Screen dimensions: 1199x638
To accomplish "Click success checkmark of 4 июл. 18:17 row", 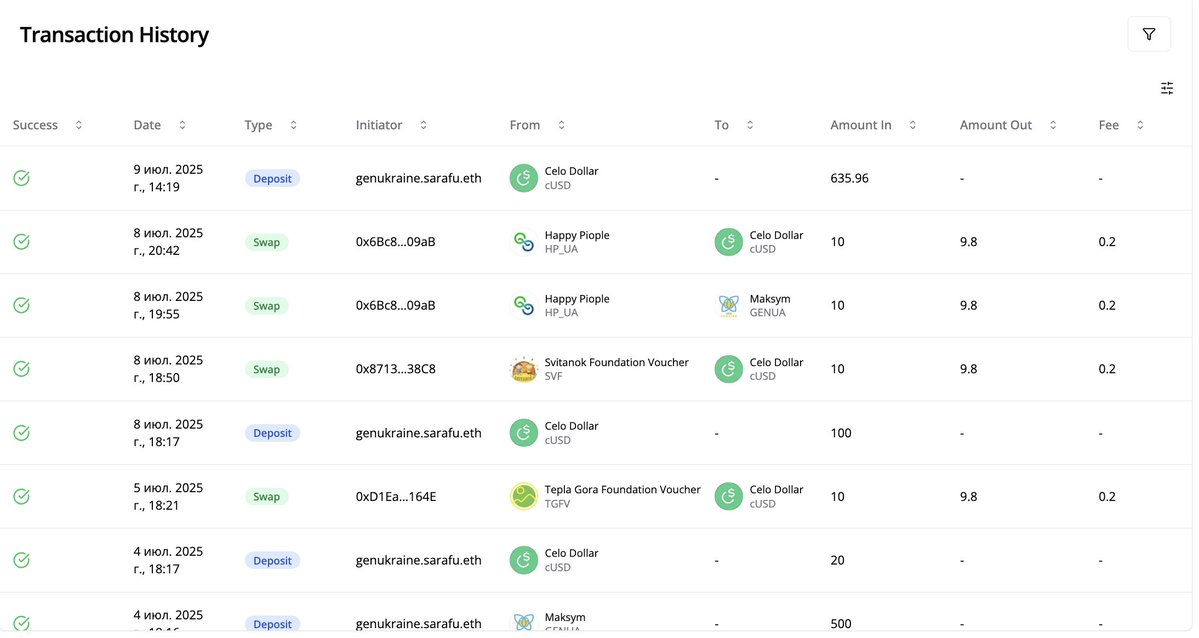I will coord(21,560).
